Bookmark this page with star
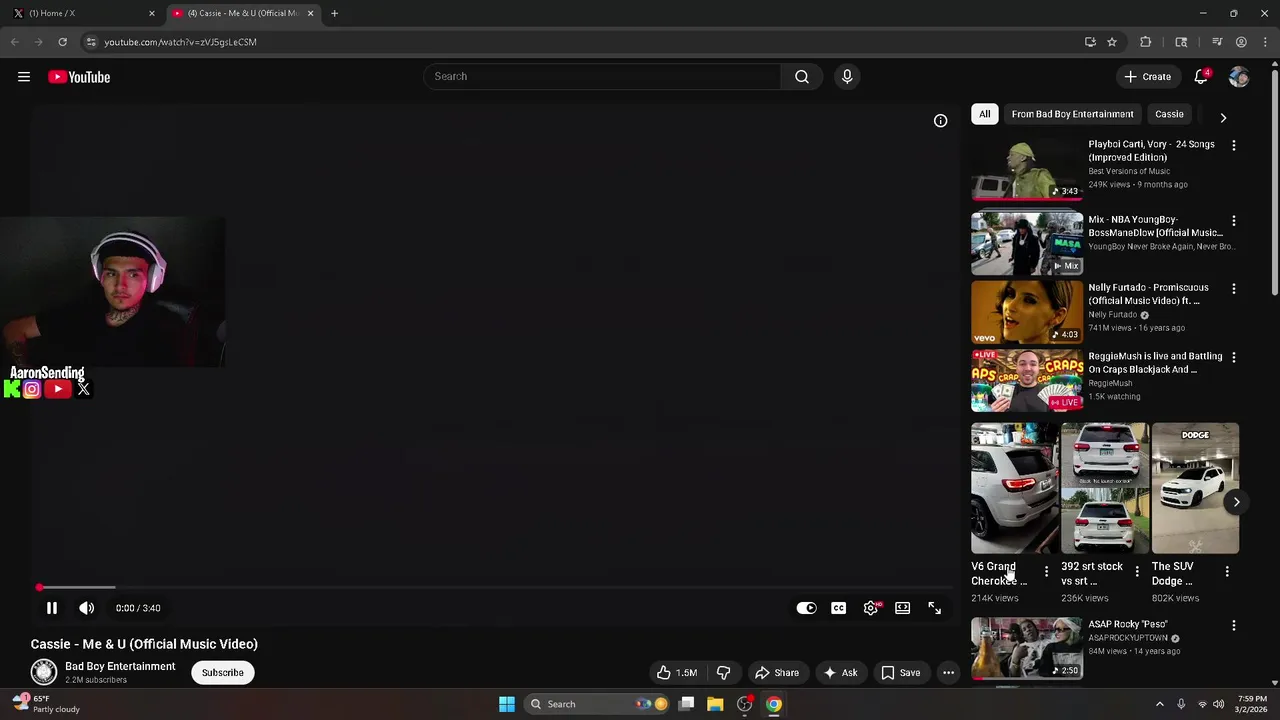Screen dimensions: 1280x720 tap(1111, 42)
